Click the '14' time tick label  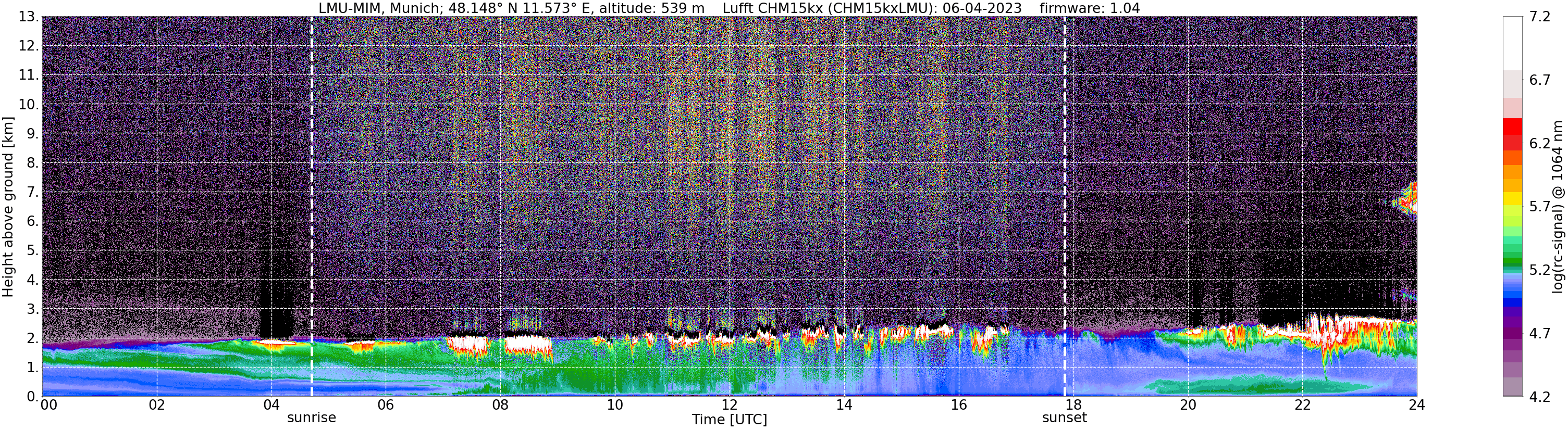(x=844, y=405)
